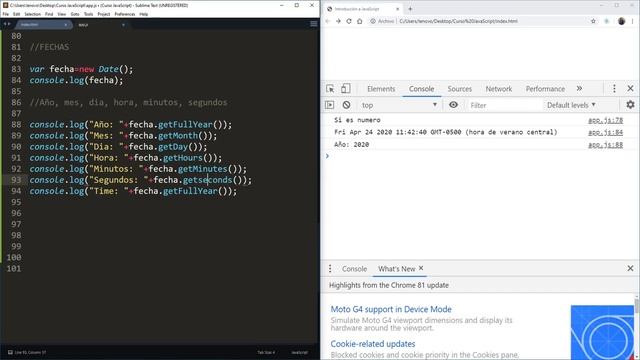Close the DevTools panel
The image size is (640, 360).
coord(630,89)
